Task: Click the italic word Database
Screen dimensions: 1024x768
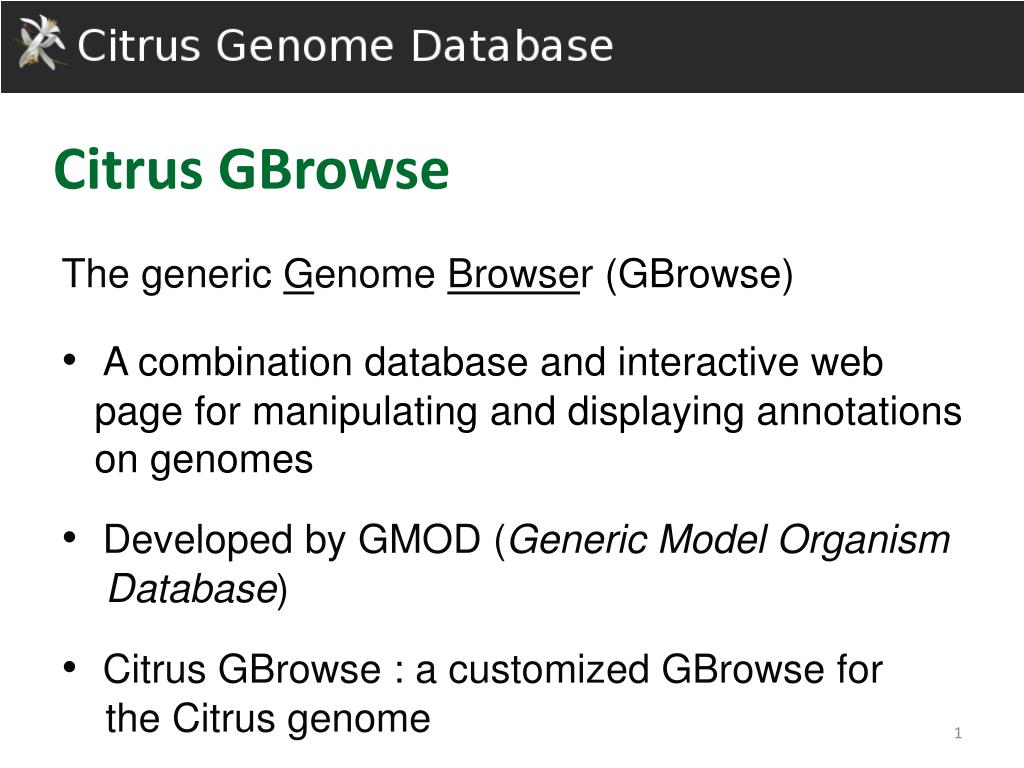Action: click(193, 589)
